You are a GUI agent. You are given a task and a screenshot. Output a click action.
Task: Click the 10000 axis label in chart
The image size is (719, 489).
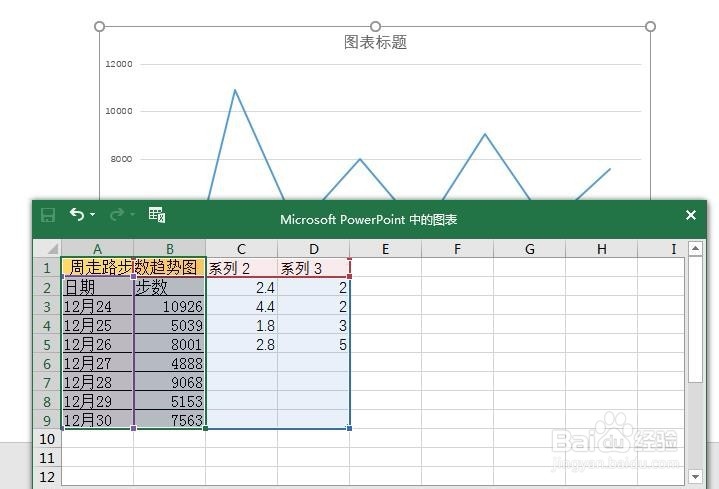119,111
